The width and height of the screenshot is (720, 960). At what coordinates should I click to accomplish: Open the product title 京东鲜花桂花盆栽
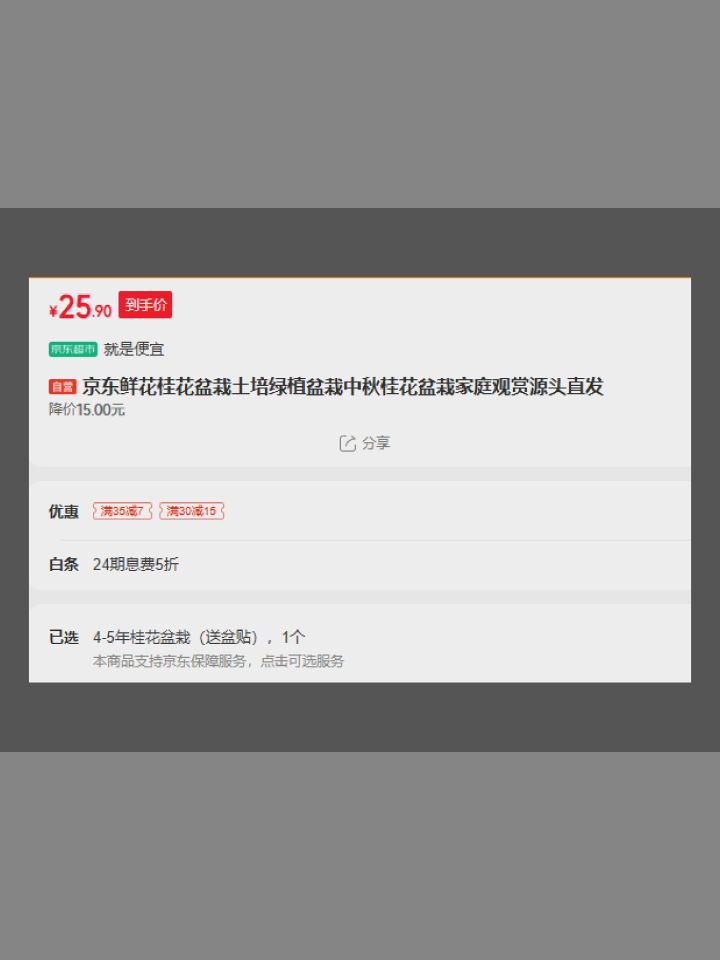(343, 386)
